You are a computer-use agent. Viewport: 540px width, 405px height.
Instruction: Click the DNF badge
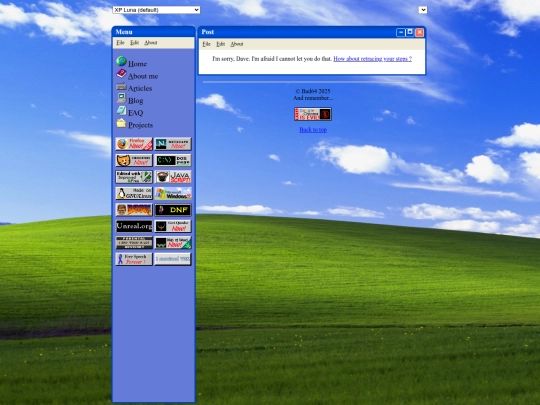[173, 210]
